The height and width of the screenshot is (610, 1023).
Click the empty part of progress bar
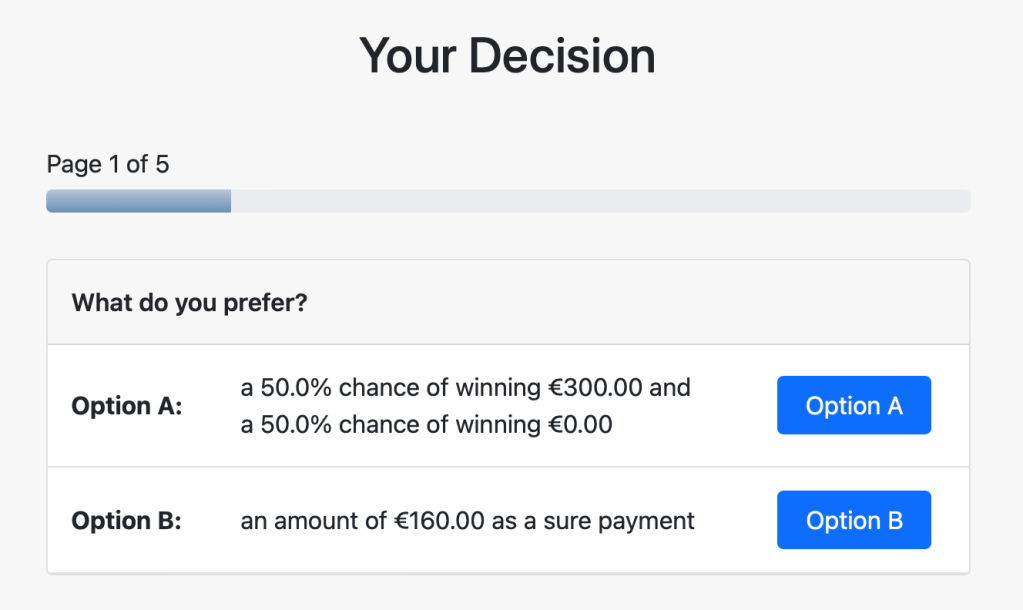(600, 201)
